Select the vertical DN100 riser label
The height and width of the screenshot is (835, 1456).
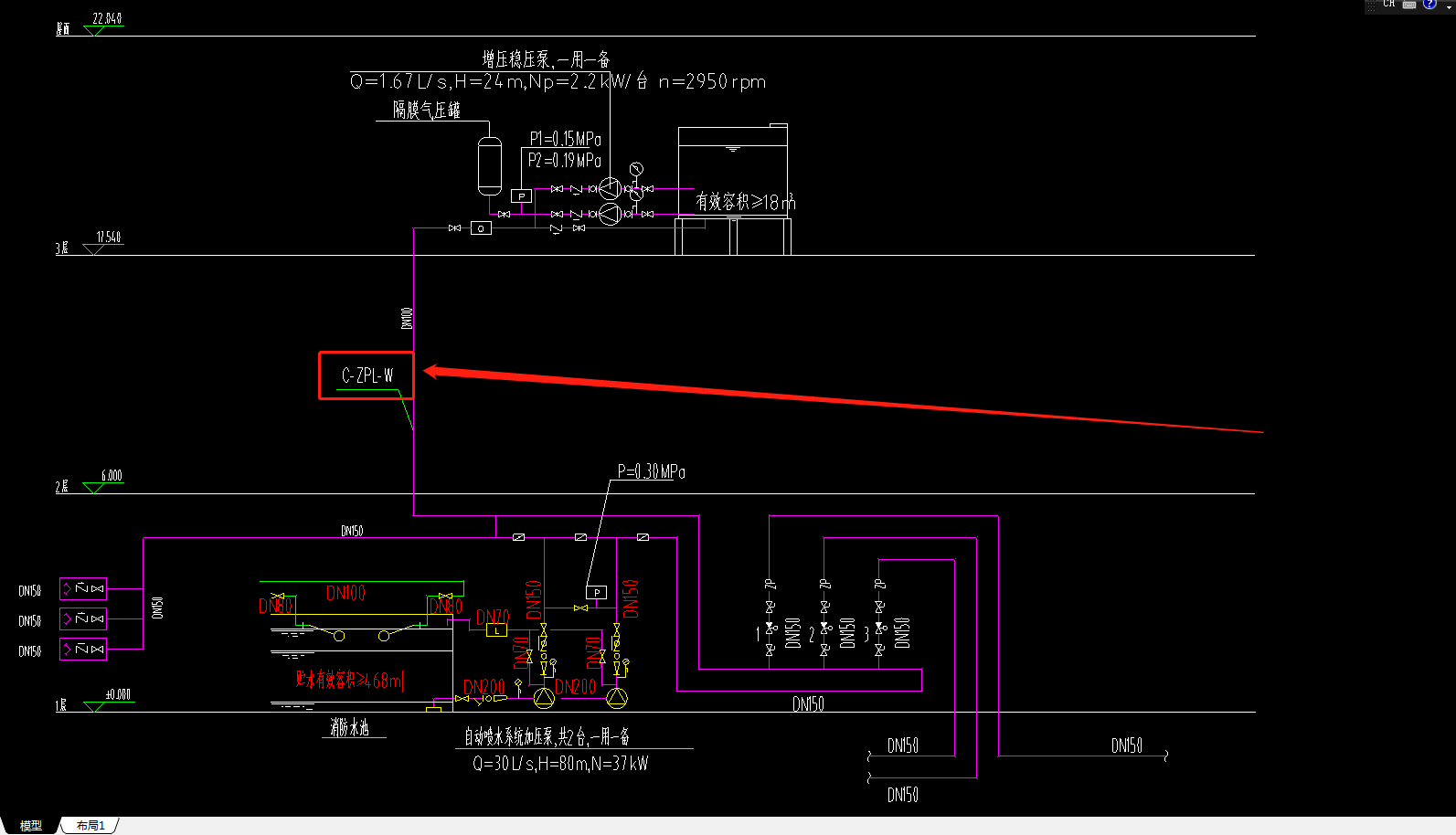pyautogui.click(x=407, y=318)
